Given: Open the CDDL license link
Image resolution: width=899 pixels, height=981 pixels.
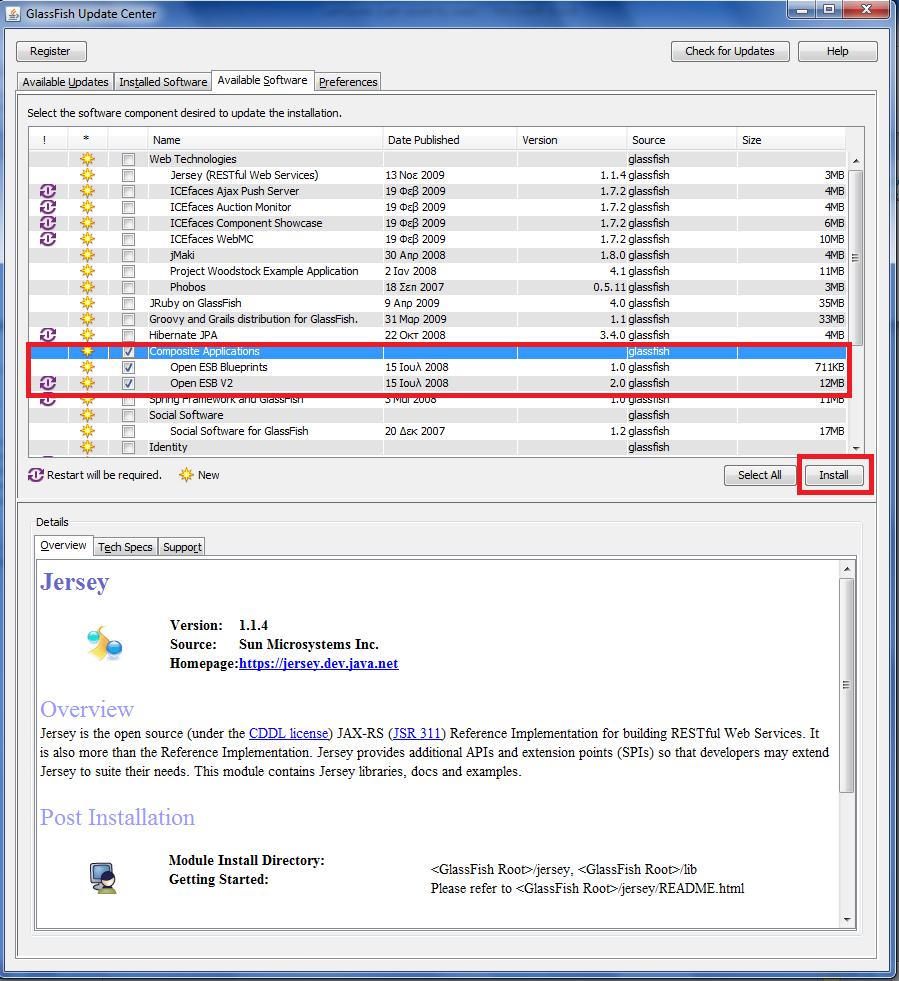Looking at the screenshot, I should tap(288, 733).
